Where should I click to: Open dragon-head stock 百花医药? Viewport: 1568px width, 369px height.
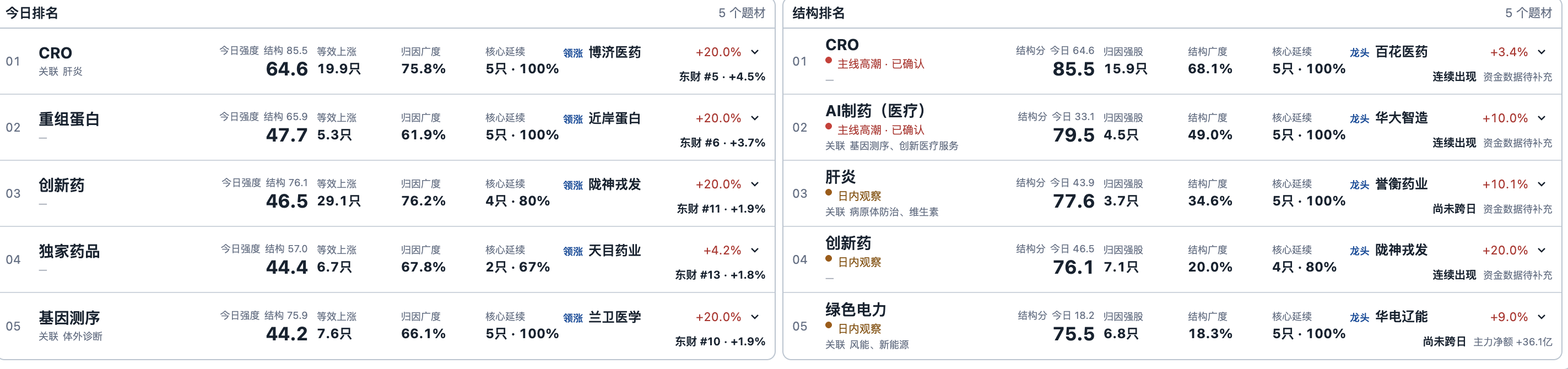coord(1402,52)
